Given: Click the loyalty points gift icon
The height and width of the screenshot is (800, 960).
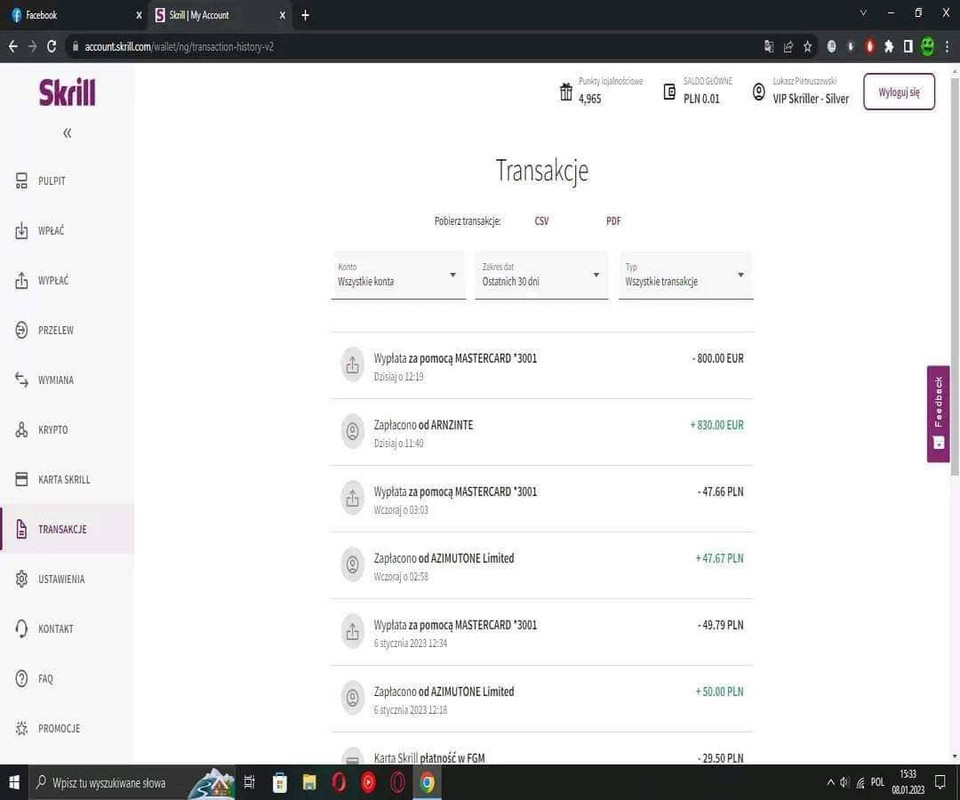Looking at the screenshot, I should coord(566,92).
